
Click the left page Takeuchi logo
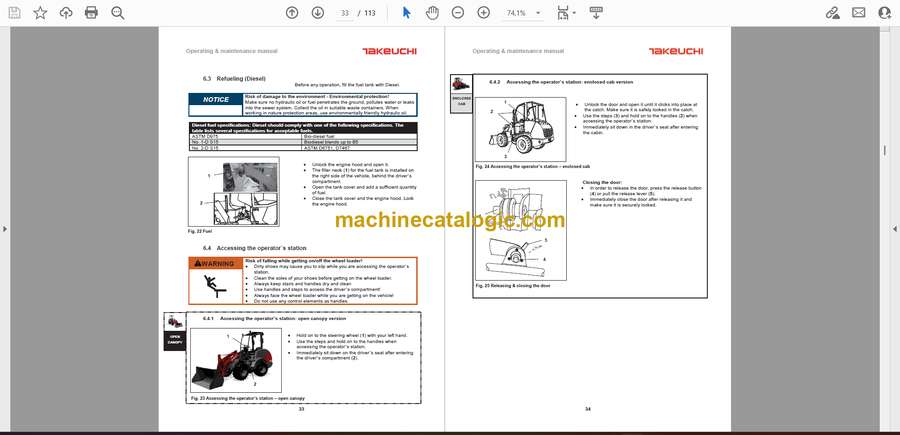coord(389,51)
